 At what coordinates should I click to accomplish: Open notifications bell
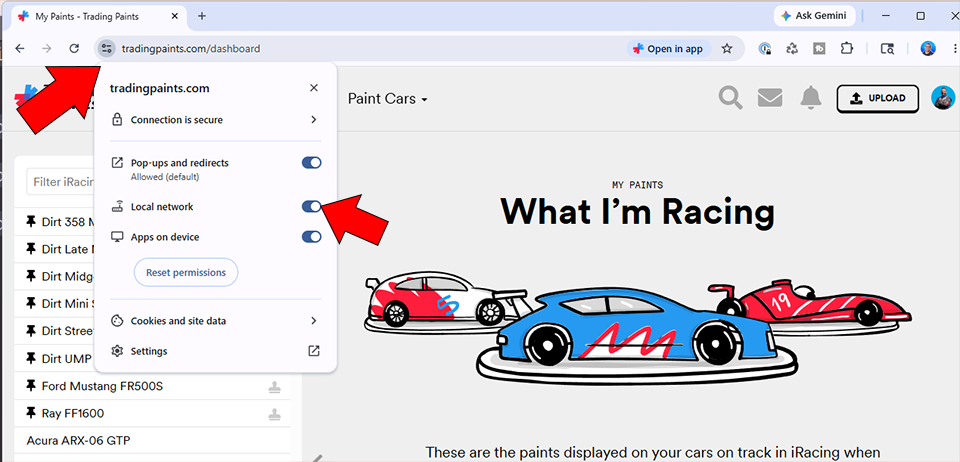point(811,98)
